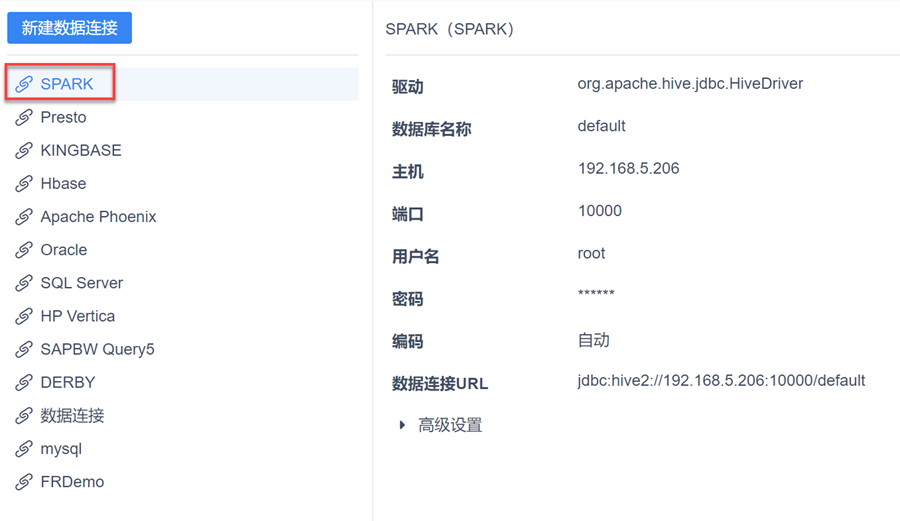The height and width of the screenshot is (521, 900).
Task: Click the host value 192.168.5.206
Action: pyautogui.click(x=628, y=168)
